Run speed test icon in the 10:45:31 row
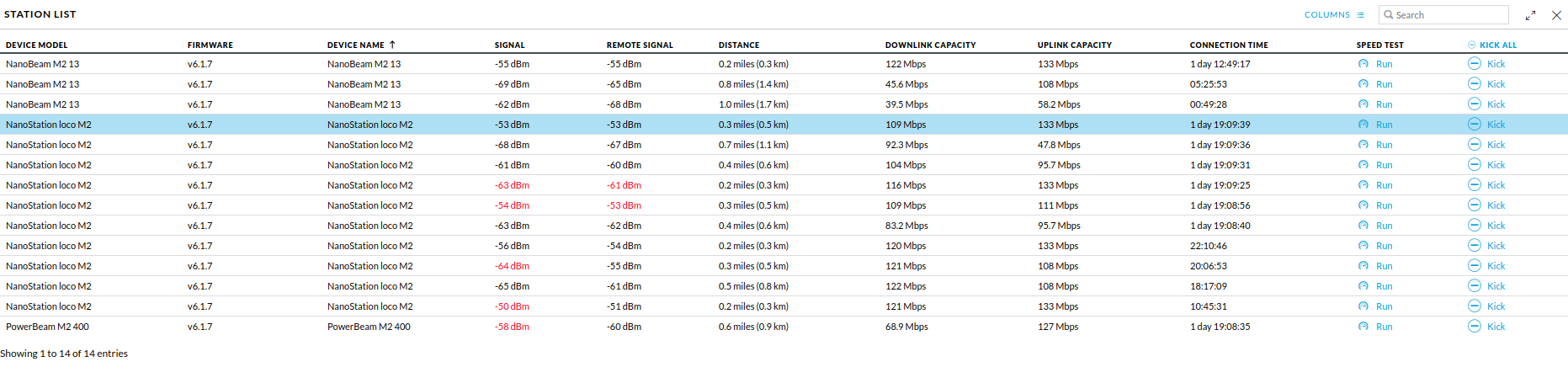 [1363, 306]
